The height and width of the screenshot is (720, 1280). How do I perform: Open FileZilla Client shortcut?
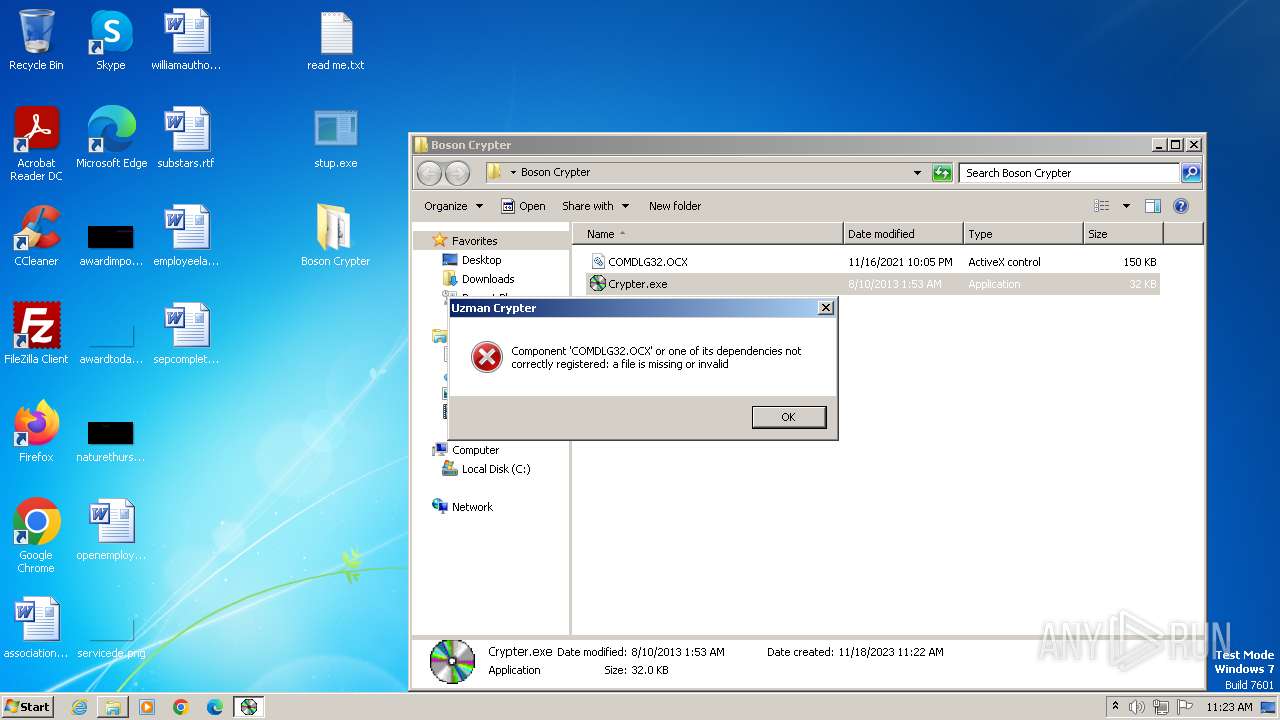(x=36, y=335)
